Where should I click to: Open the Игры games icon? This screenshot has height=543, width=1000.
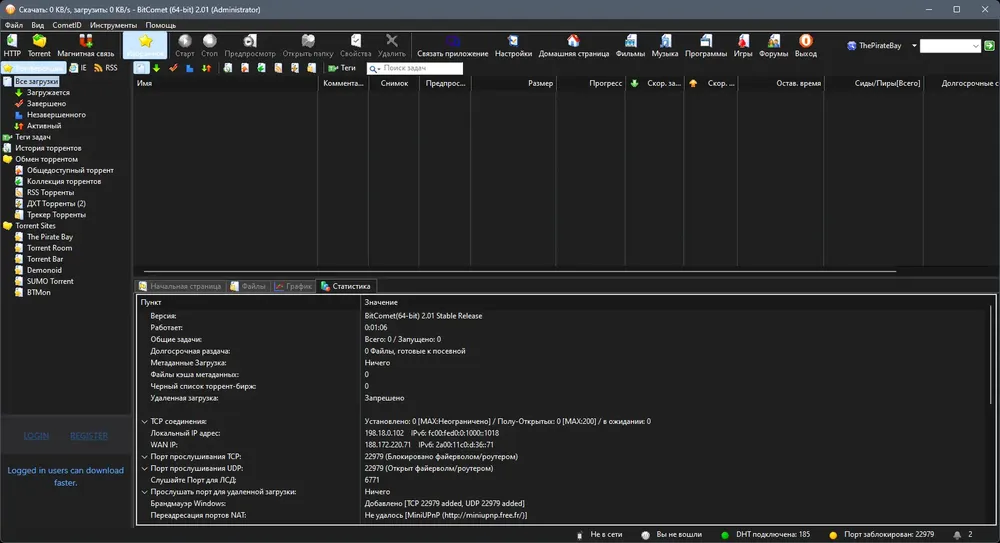click(x=743, y=45)
